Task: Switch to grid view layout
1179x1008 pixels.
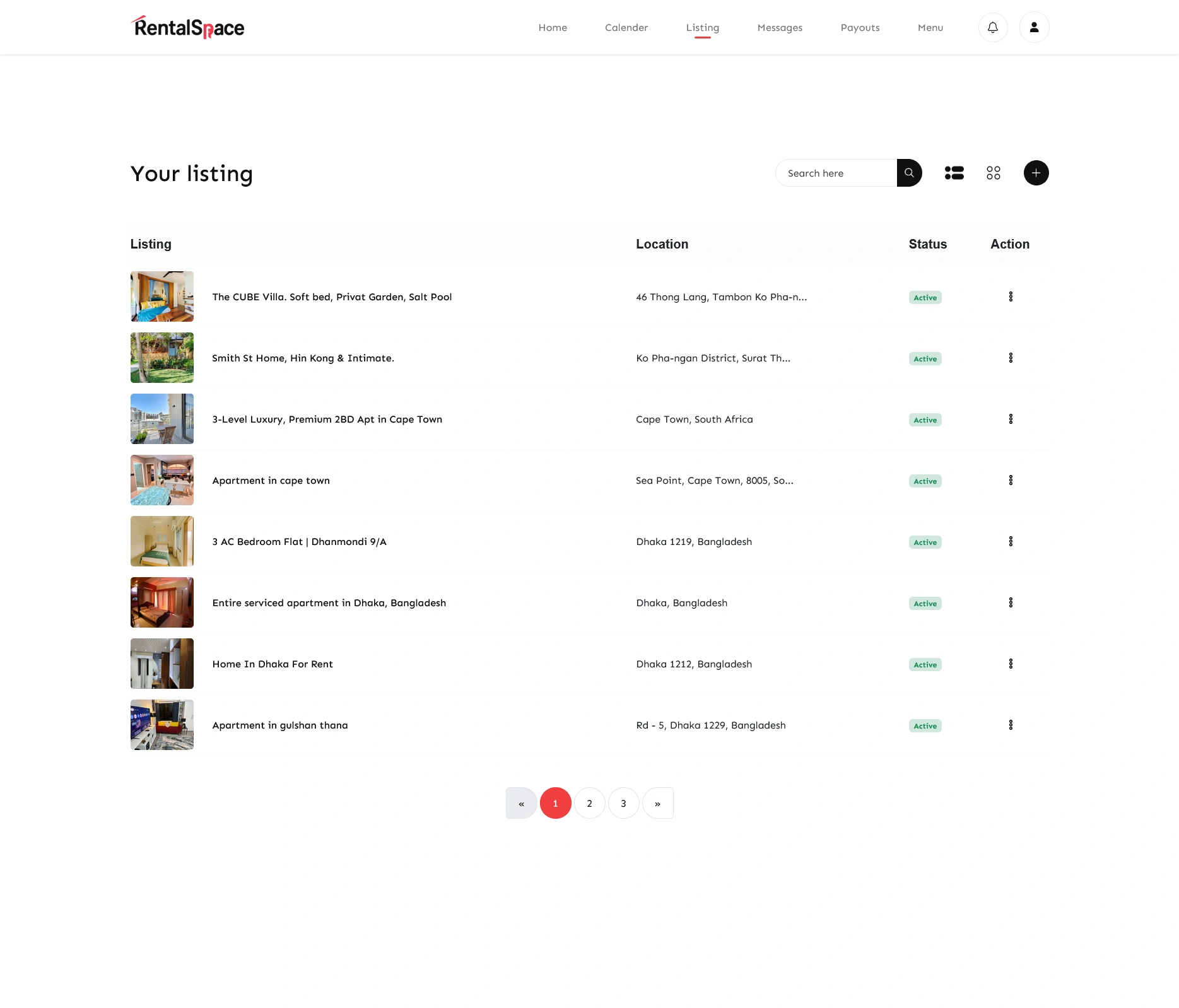Action: 993,173
